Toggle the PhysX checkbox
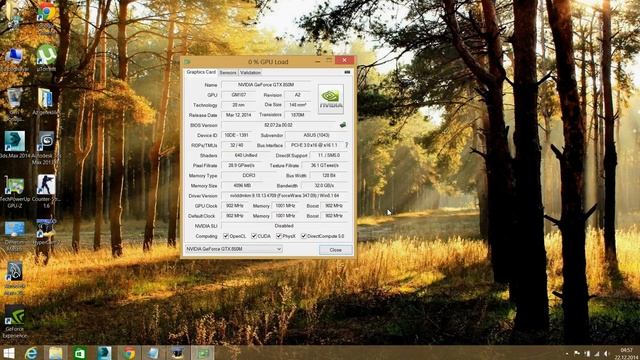Screen dimensions: 640x360 coord(279,236)
